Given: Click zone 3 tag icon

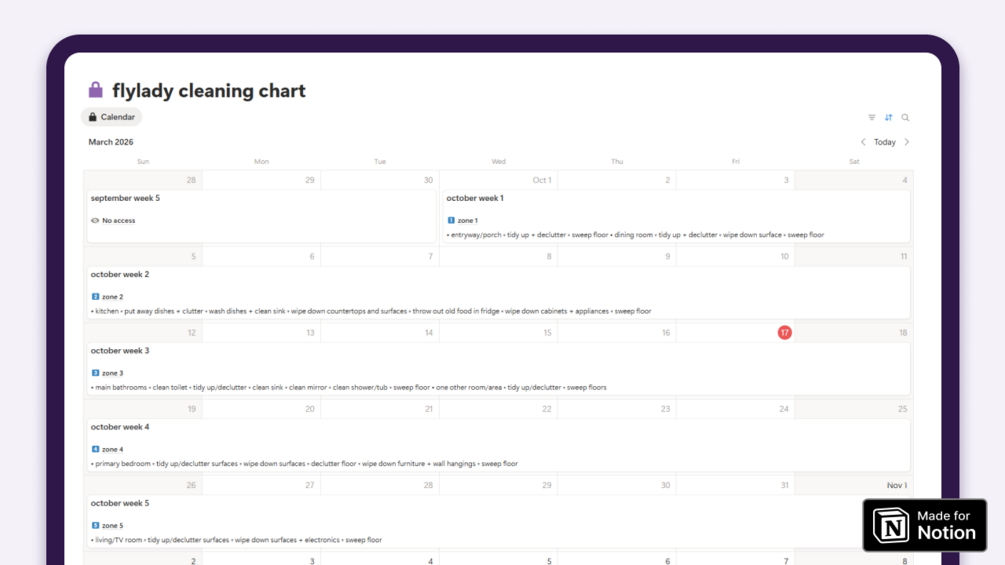Looking at the screenshot, I should coord(96,373).
